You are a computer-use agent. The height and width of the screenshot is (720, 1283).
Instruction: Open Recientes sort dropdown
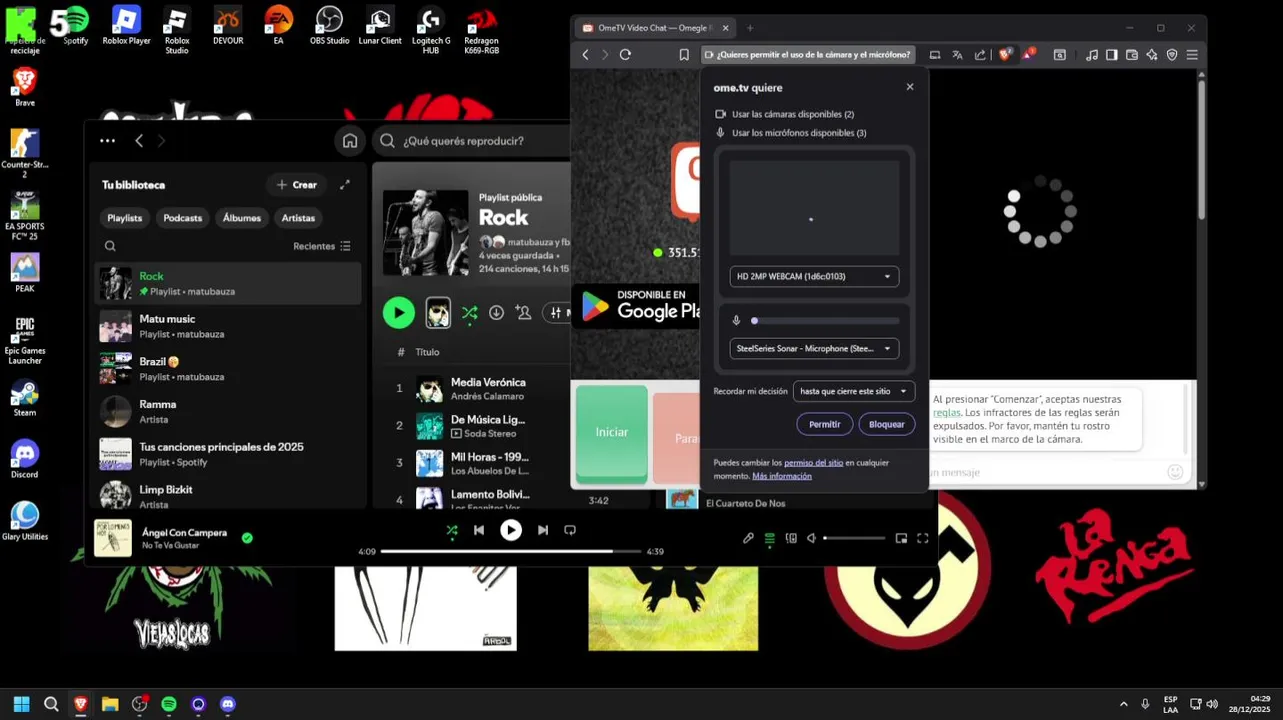322,246
